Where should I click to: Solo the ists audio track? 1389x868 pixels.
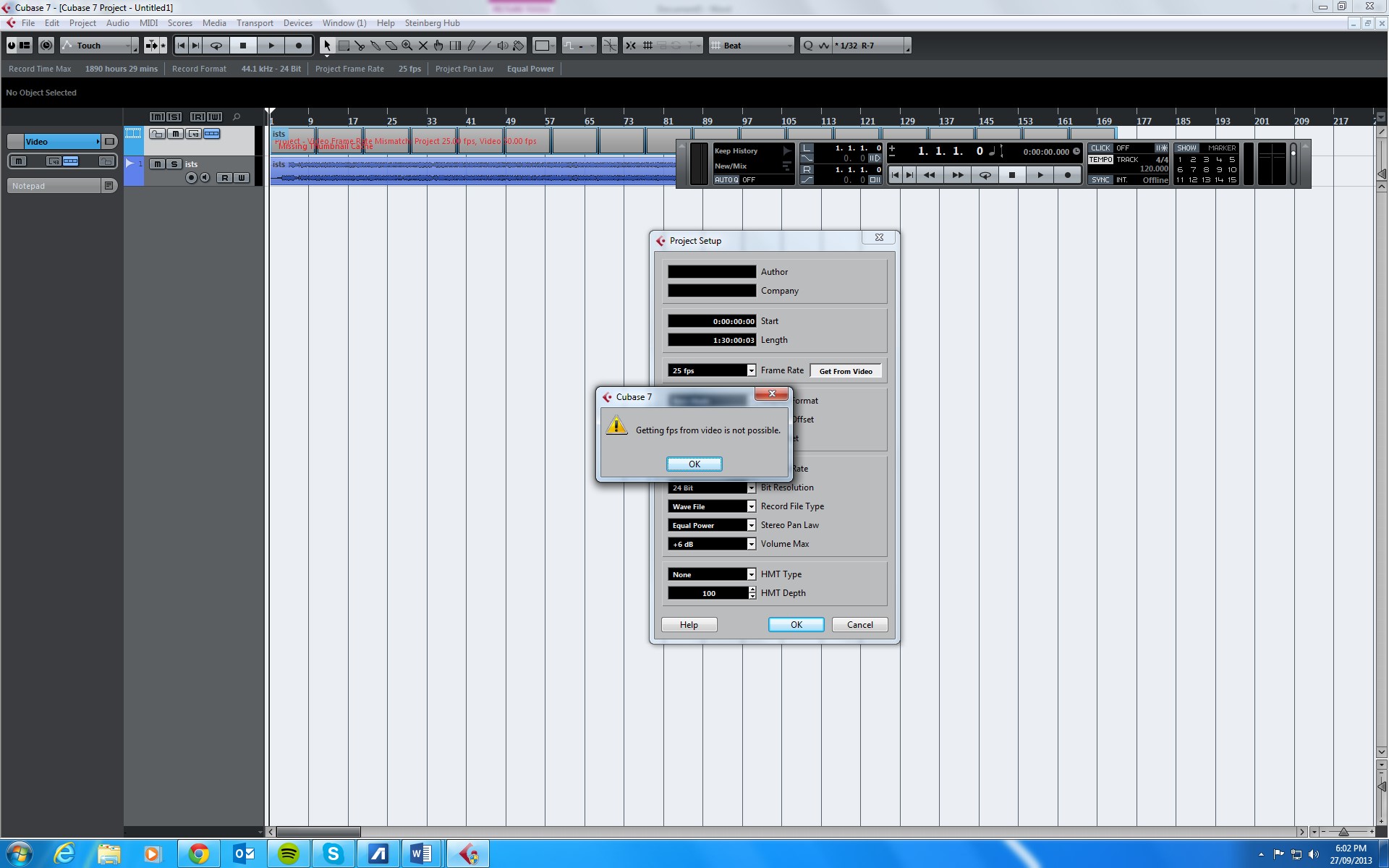(174, 164)
